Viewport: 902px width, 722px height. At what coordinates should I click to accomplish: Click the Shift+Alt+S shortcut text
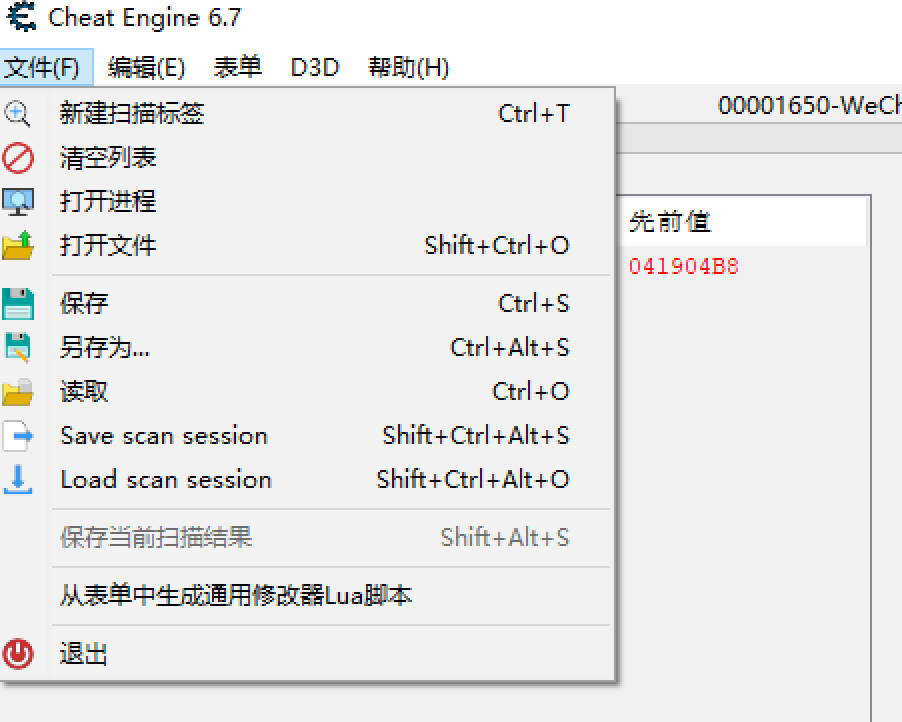tap(505, 537)
